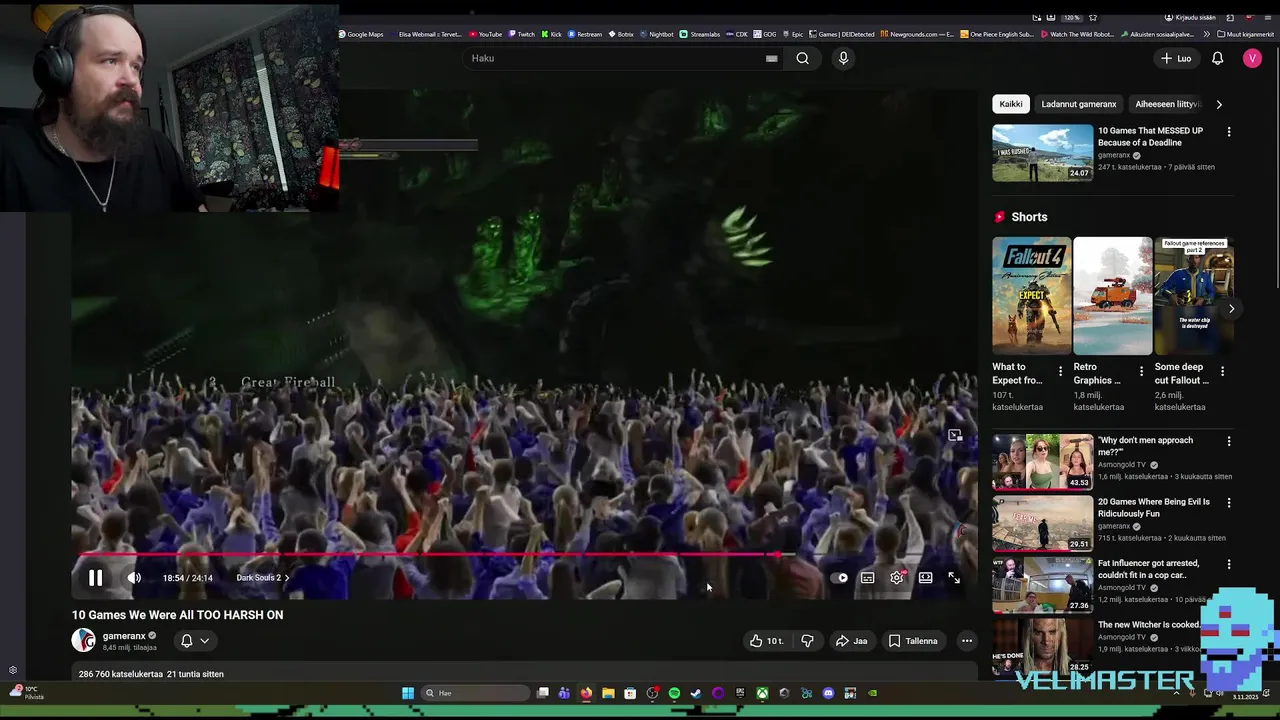1280x720 pixels.
Task: Open the Kick bookmark
Action: pyautogui.click(x=552, y=34)
